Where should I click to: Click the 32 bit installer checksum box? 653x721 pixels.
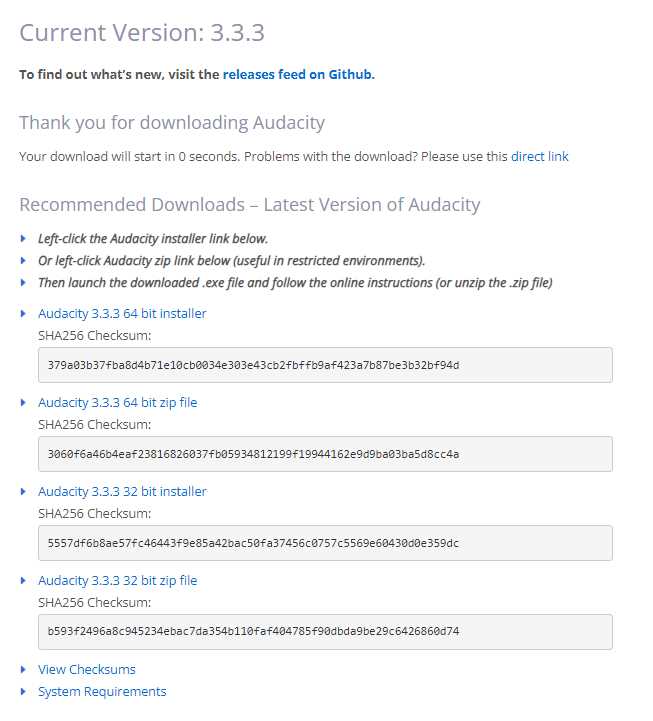coord(325,543)
